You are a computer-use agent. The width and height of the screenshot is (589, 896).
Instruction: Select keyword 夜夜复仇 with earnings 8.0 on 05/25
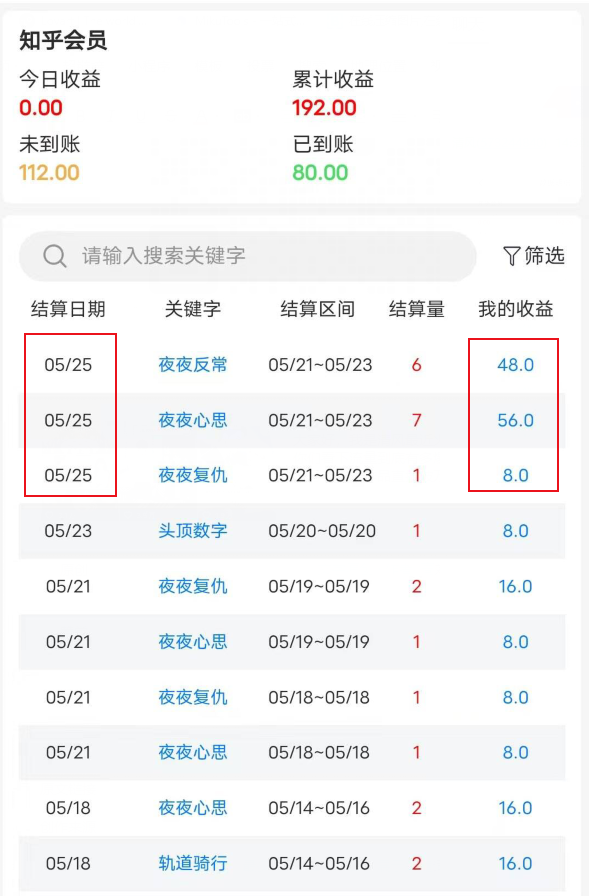click(x=193, y=475)
